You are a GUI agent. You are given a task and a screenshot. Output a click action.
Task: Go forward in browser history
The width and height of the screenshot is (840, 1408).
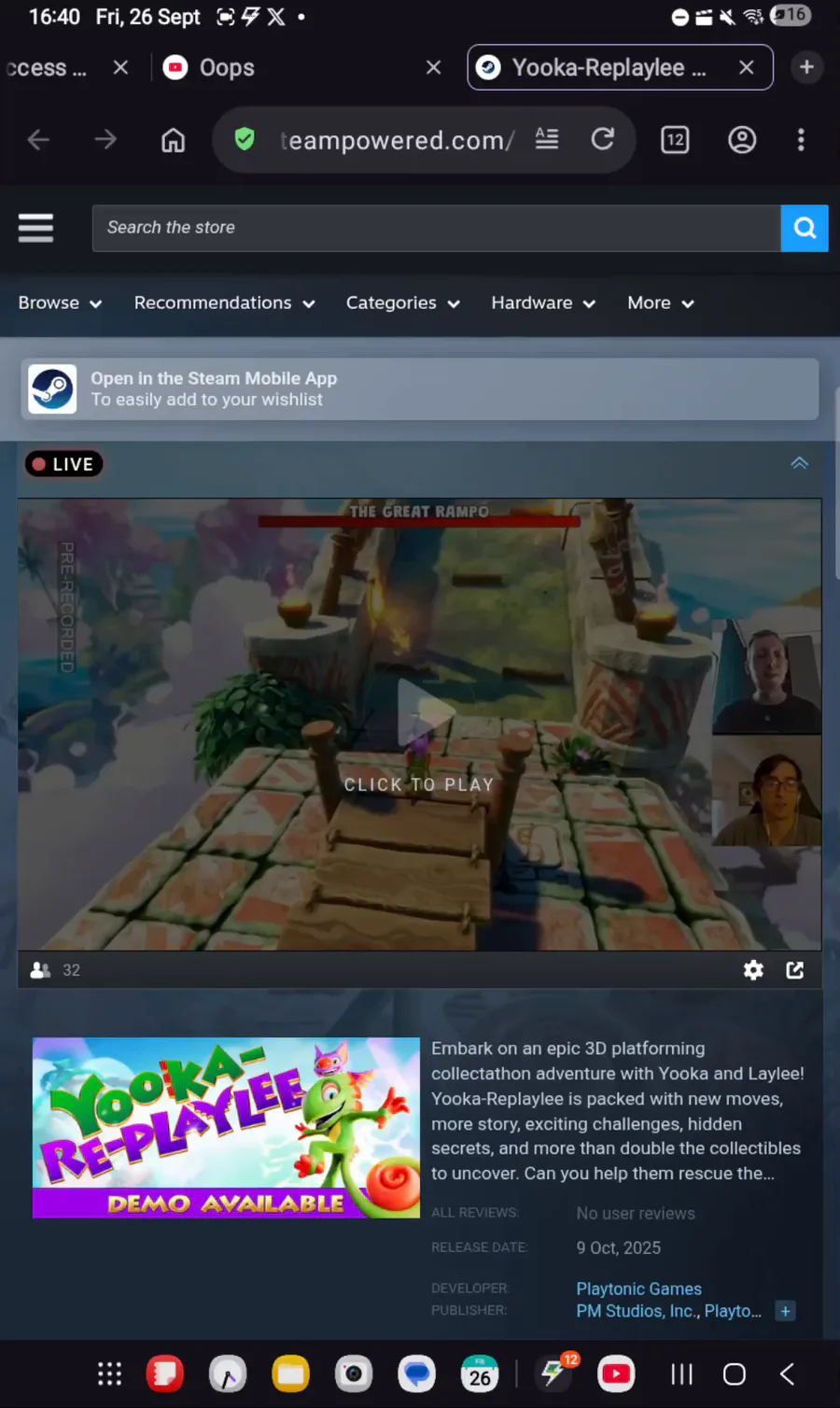click(105, 140)
